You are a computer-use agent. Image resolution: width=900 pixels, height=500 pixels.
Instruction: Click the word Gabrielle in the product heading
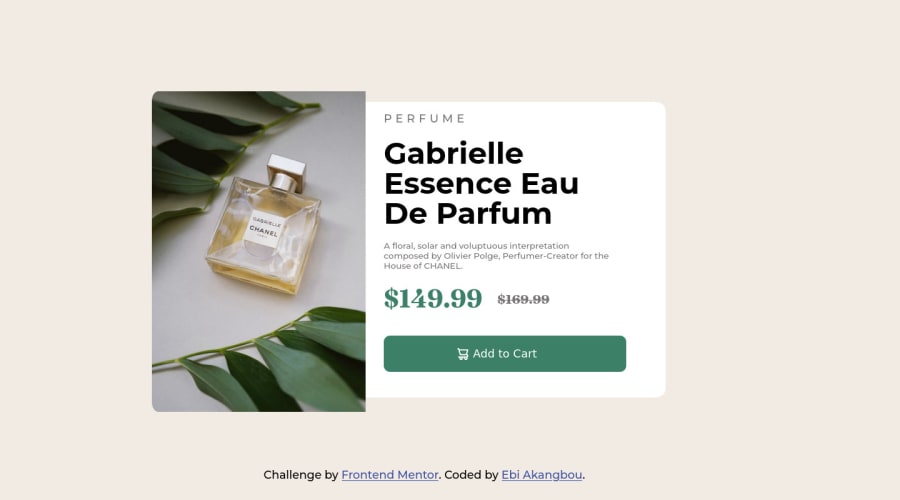coord(453,154)
